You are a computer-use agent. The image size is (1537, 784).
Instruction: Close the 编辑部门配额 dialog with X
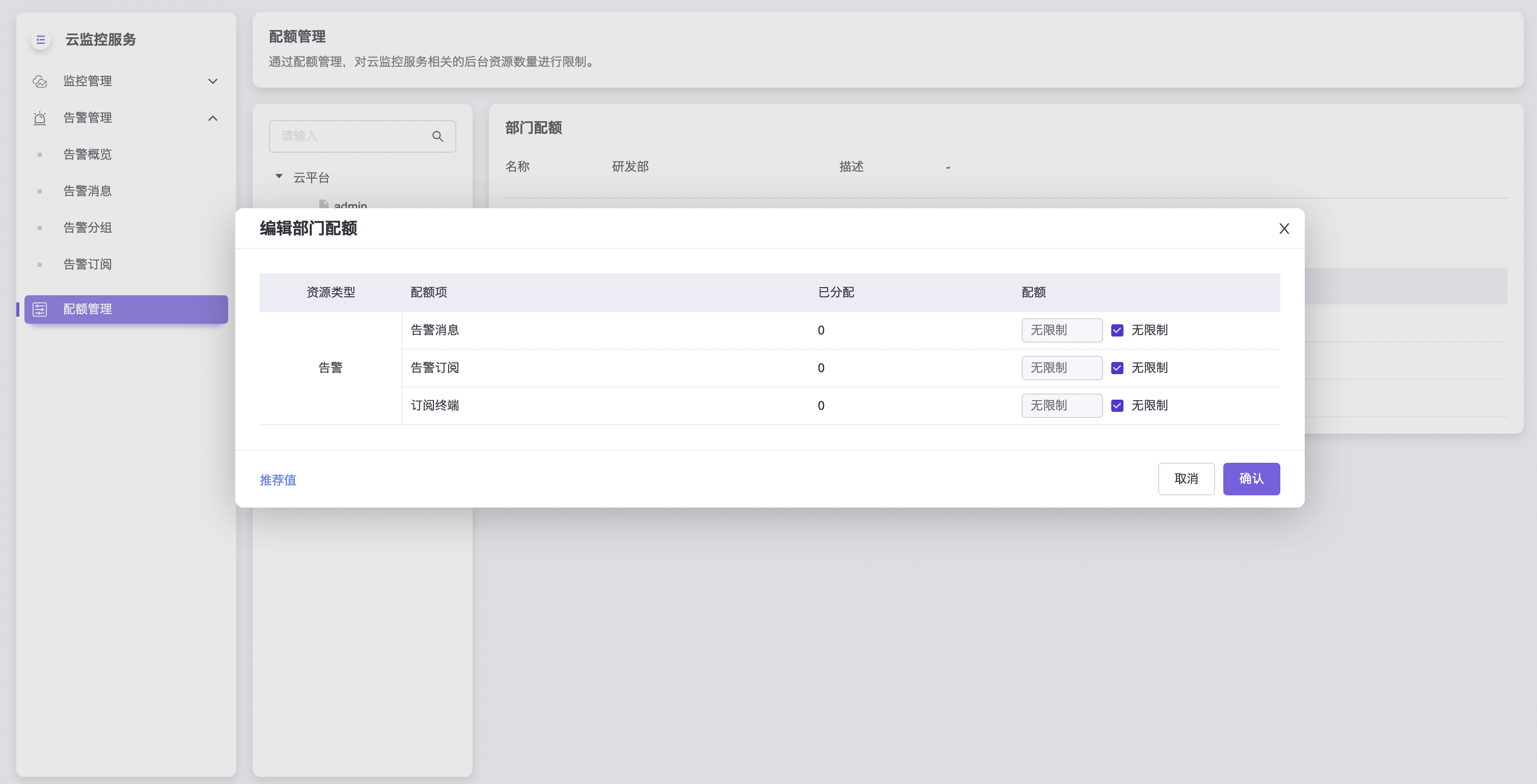(1284, 229)
